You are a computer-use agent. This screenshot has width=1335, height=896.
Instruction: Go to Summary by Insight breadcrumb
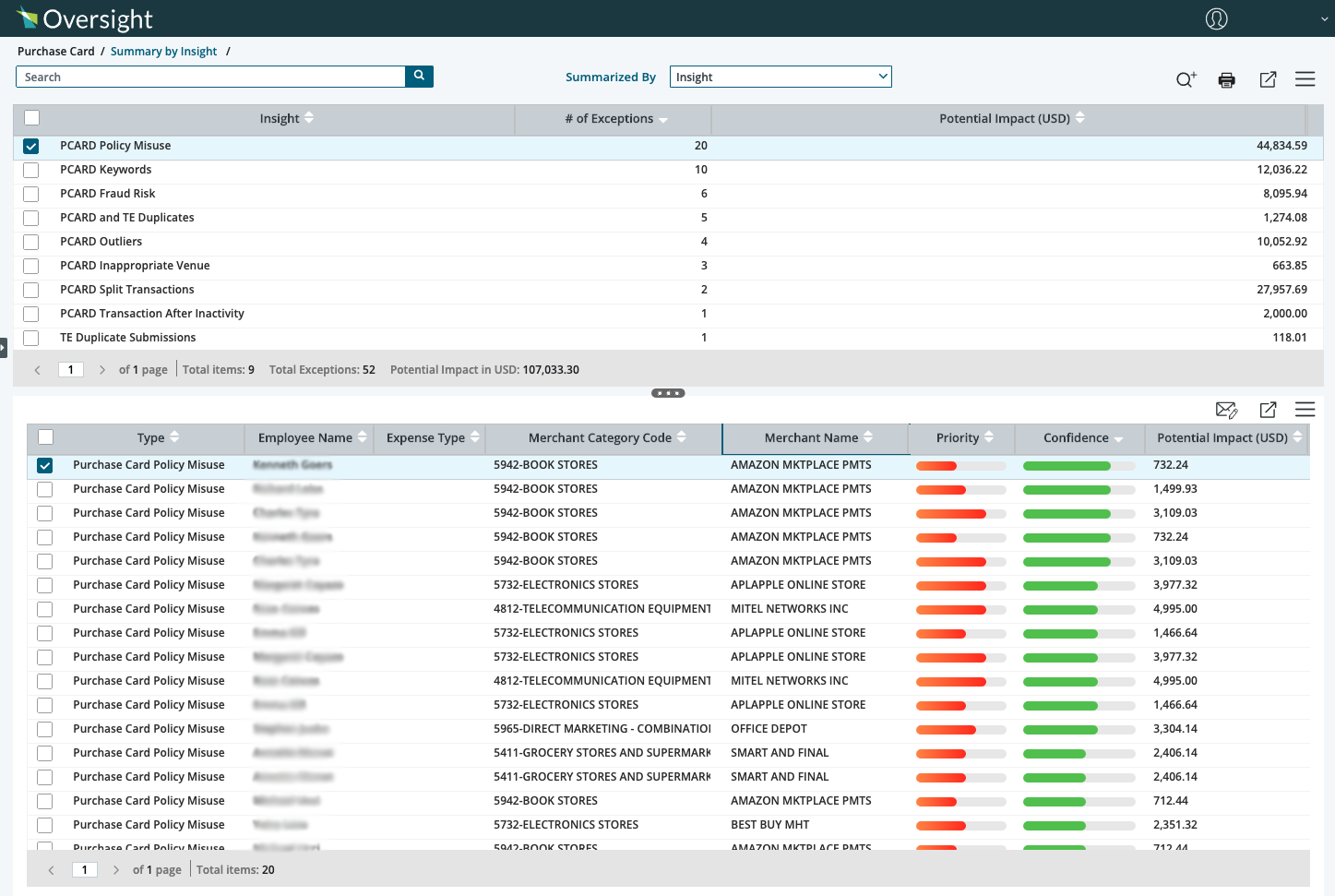coord(163,51)
